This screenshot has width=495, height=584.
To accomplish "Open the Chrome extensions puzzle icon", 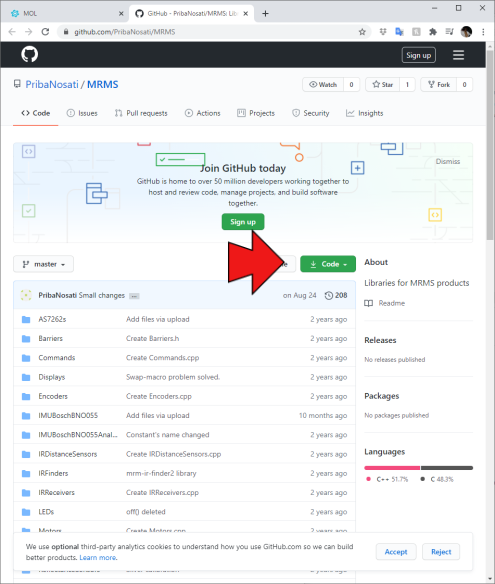I will click(433, 32).
